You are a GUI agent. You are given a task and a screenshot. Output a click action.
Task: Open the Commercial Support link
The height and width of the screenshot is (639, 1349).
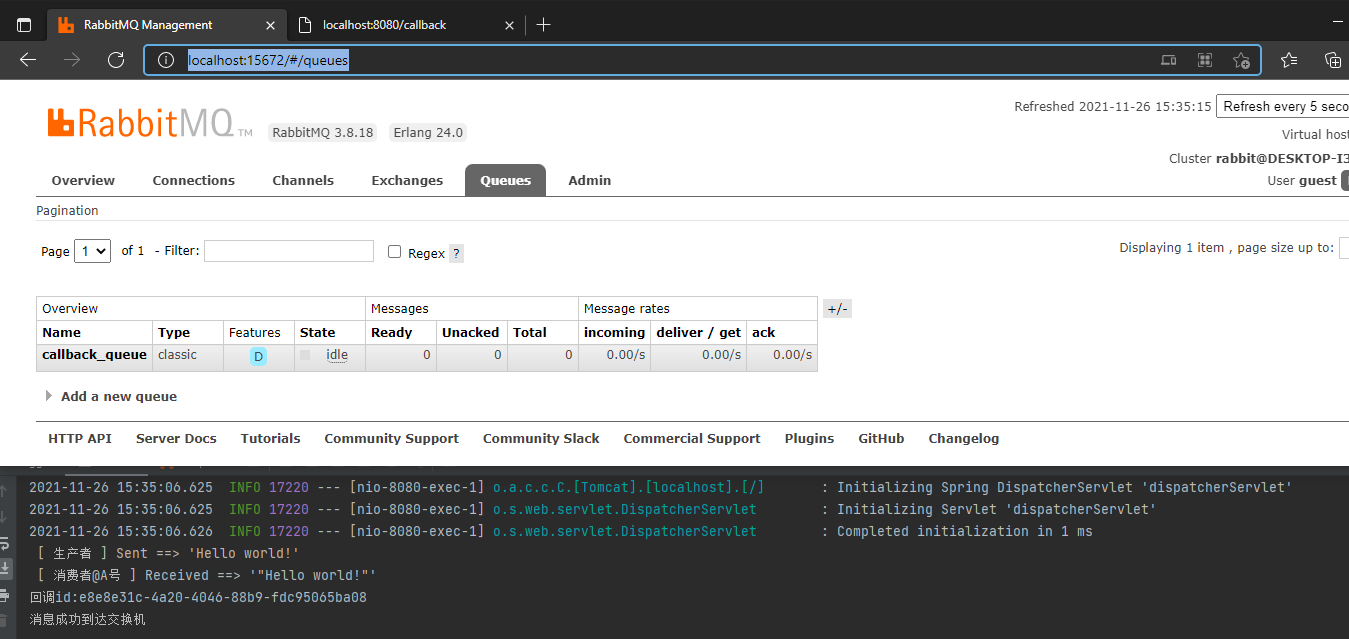(x=692, y=438)
